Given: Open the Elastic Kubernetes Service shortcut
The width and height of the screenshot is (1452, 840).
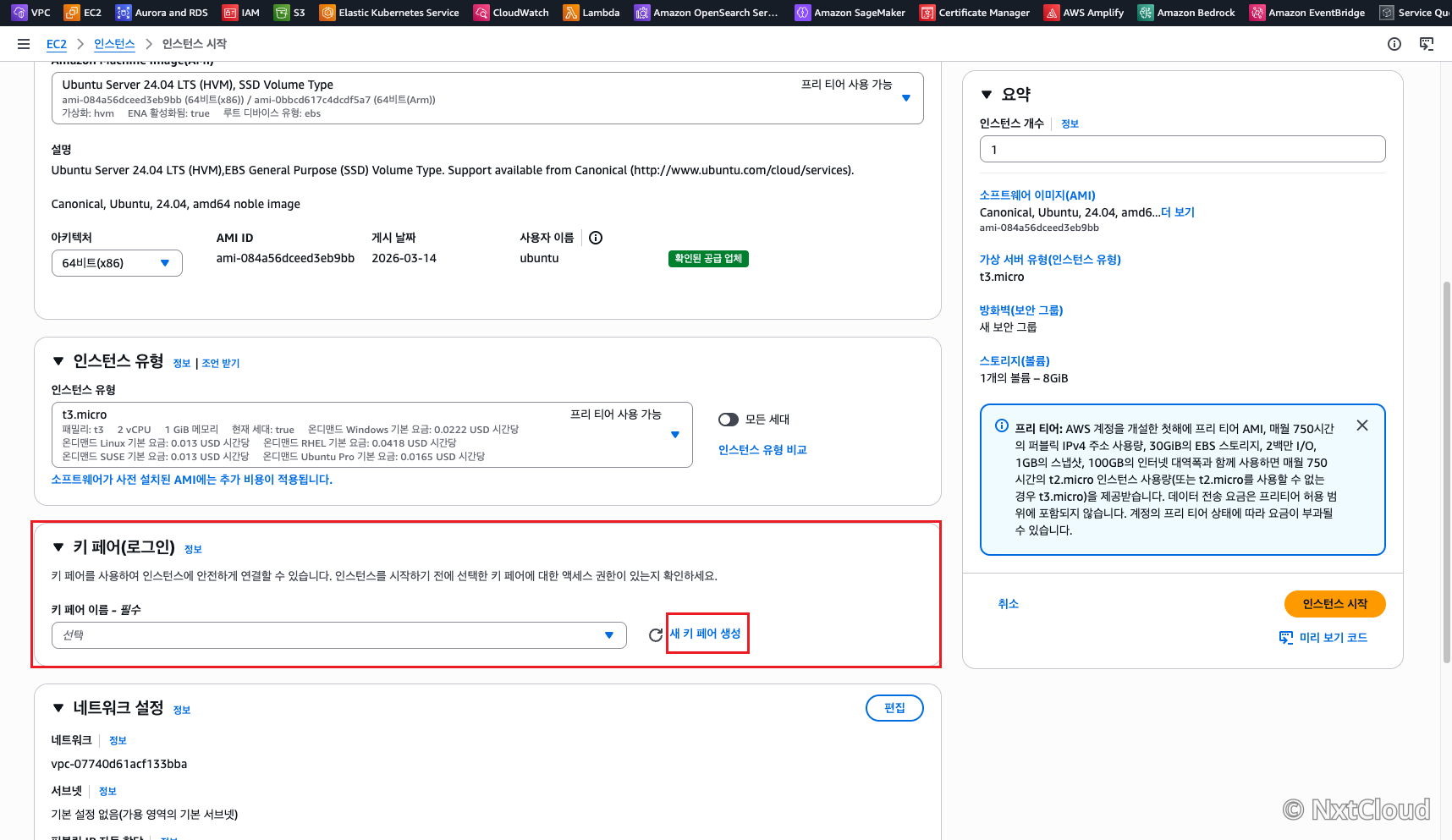Looking at the screenshot, I should [389, 13].
